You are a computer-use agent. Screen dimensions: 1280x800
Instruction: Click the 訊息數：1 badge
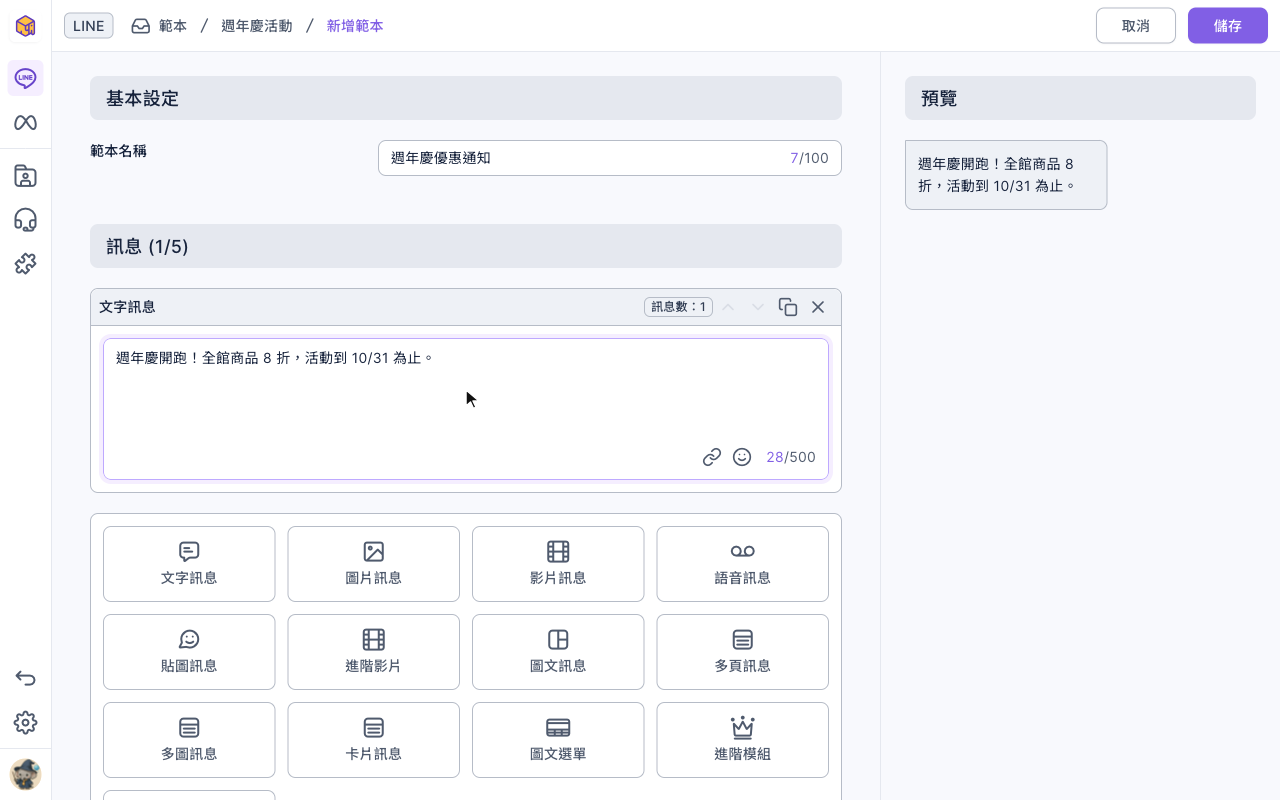click(x=678, y=307)
